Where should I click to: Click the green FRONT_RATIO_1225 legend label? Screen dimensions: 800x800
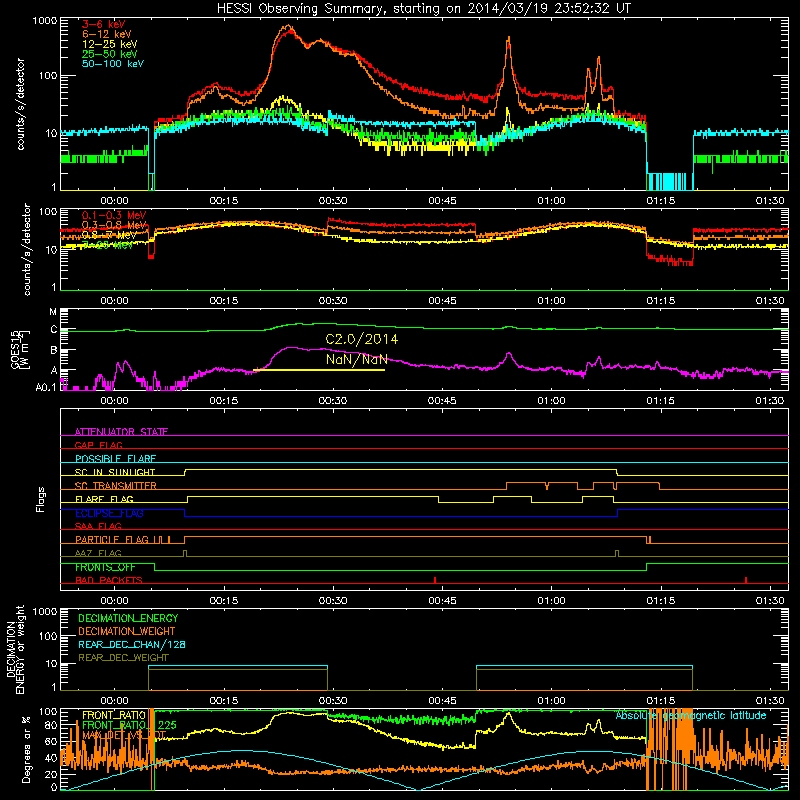129,725
